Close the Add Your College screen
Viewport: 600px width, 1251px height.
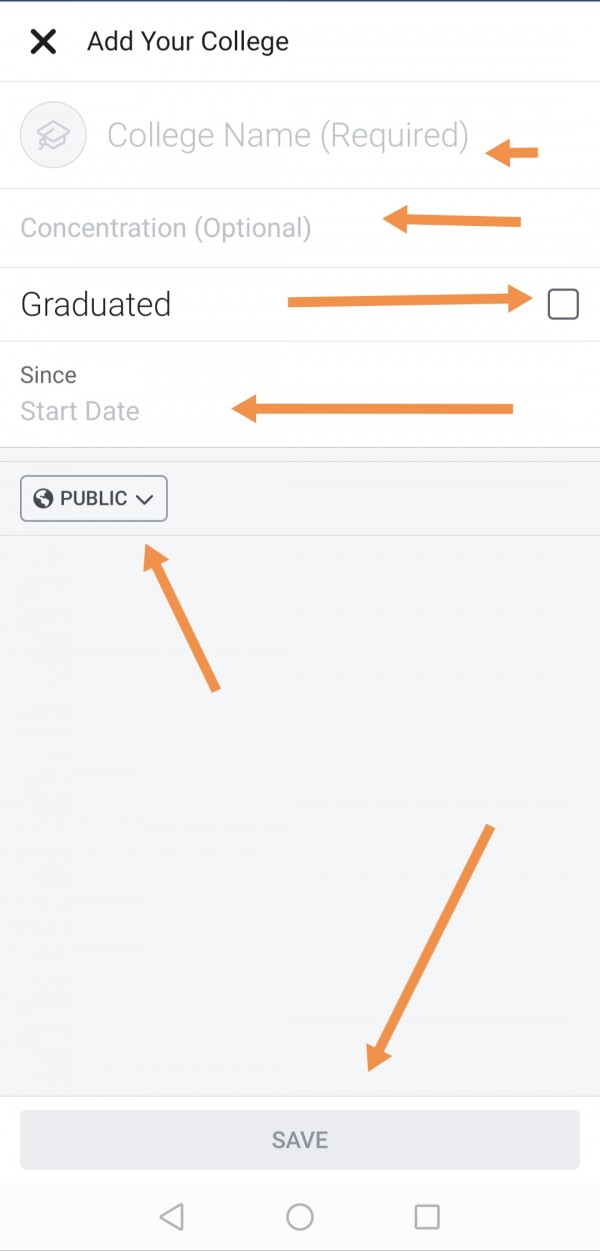coord(43,42)
